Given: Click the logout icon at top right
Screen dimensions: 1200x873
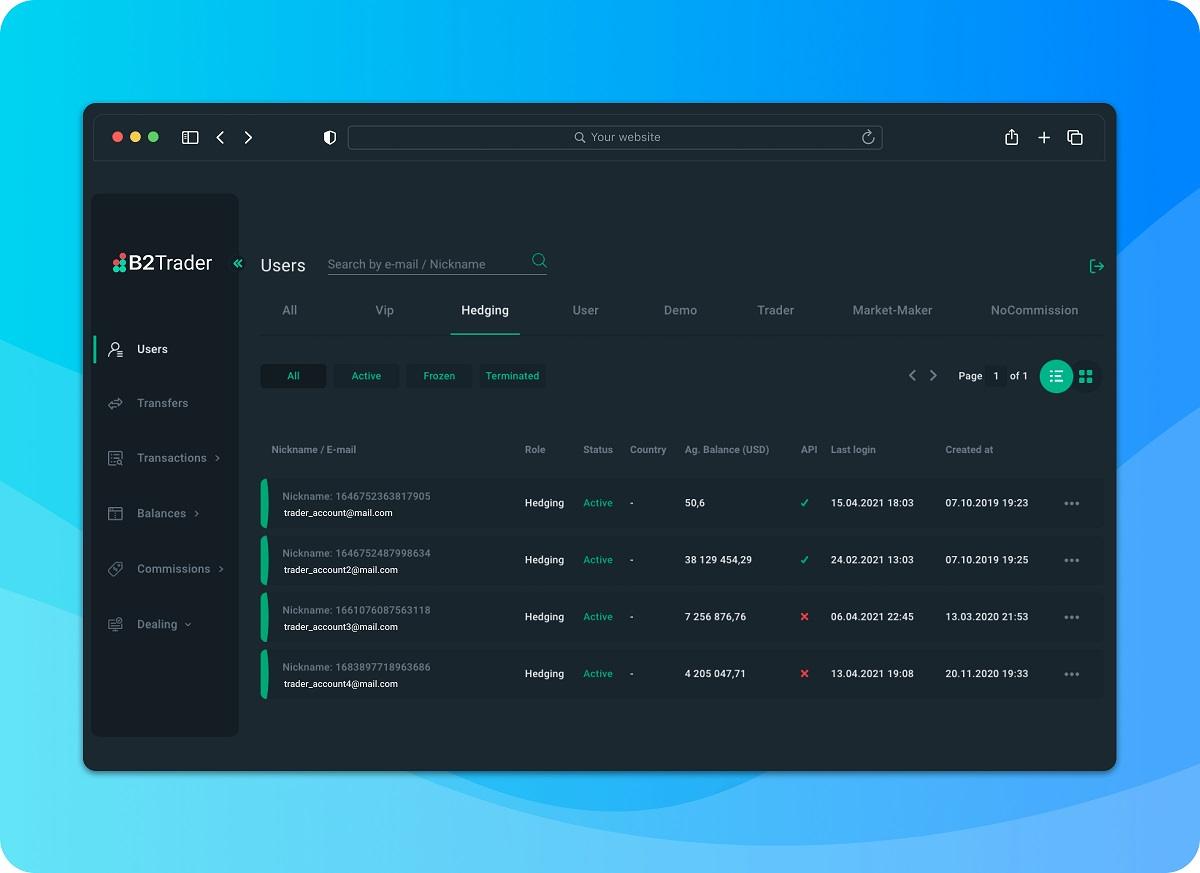Looking at the screenshot, I should tap(1097, 266).
